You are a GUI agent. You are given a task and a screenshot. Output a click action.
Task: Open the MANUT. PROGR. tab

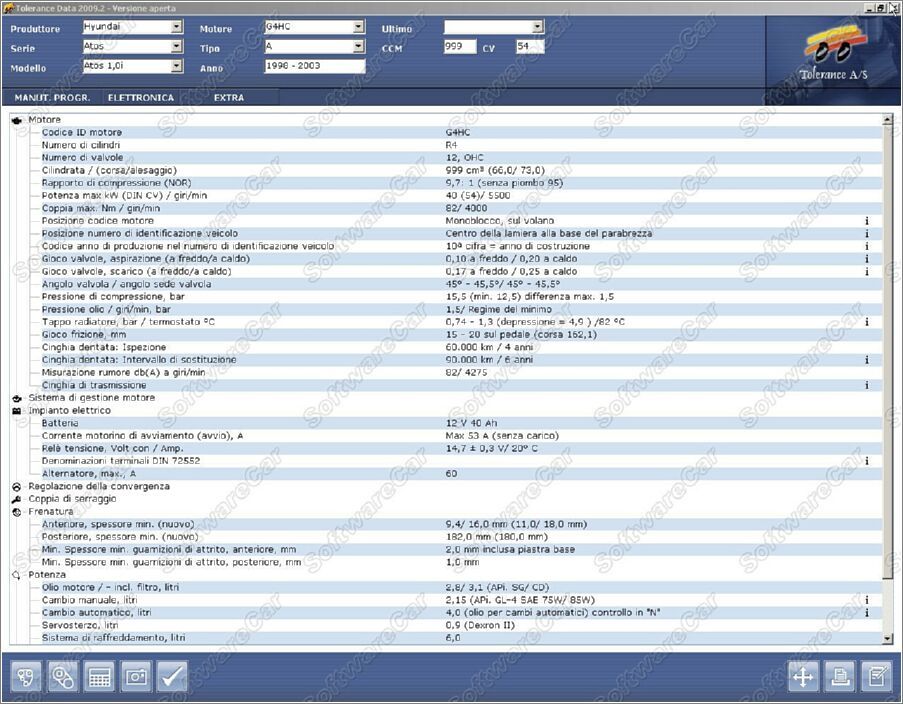(52, 98)
